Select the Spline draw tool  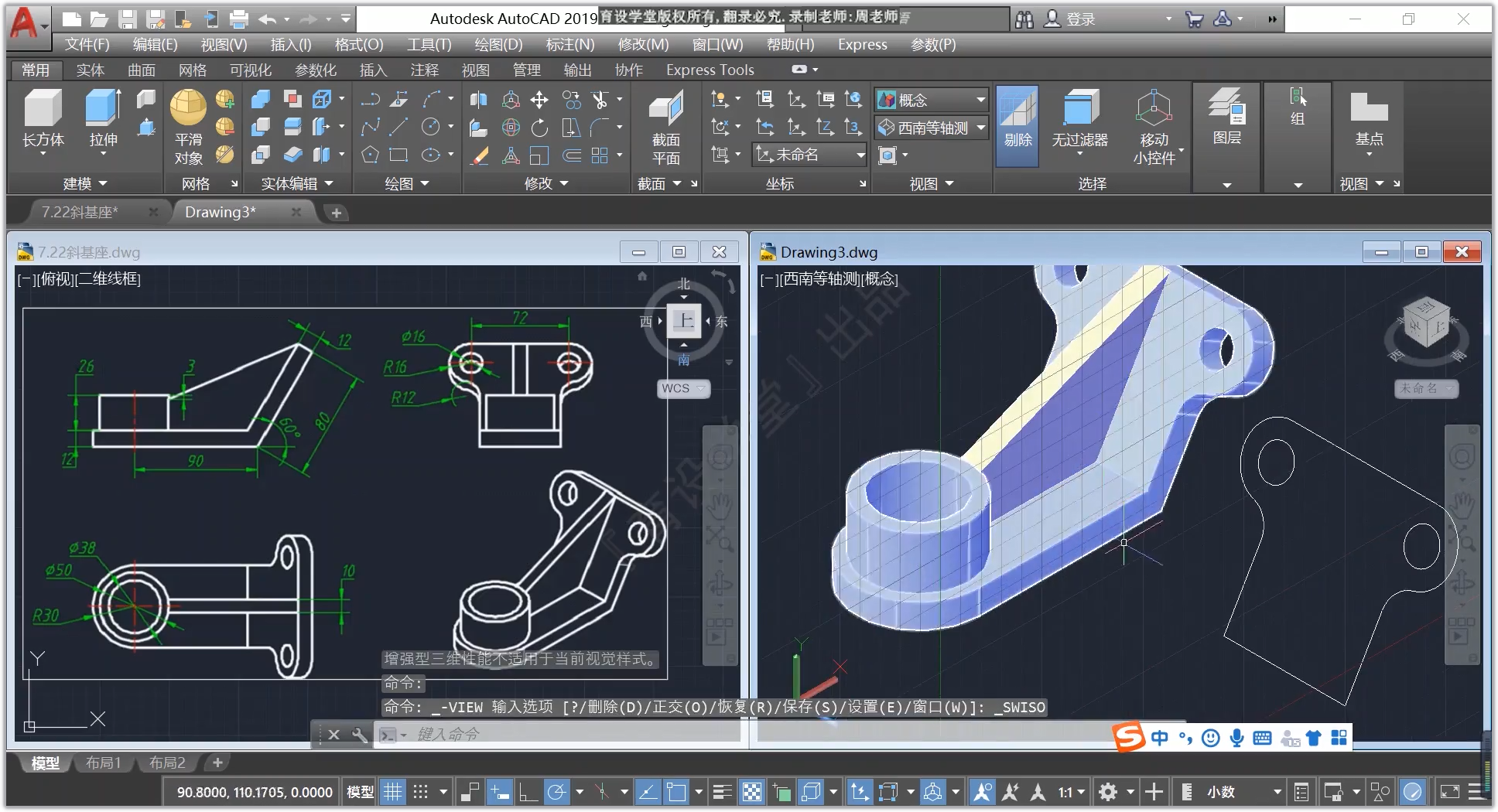(x=370, y=127)
